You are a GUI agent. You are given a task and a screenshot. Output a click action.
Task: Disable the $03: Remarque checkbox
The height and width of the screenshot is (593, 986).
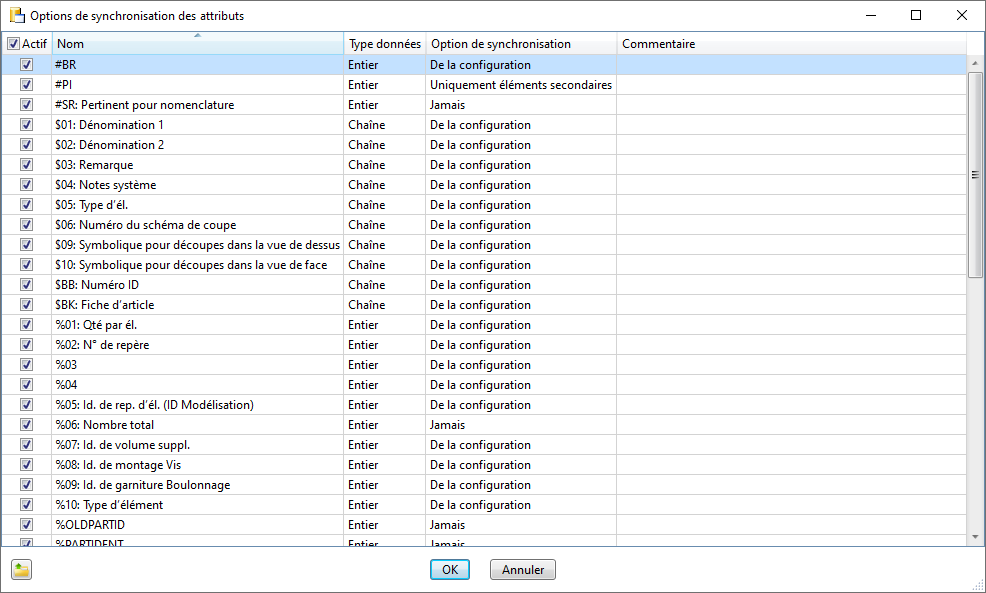pyautogui.click(x=27, y=165)
